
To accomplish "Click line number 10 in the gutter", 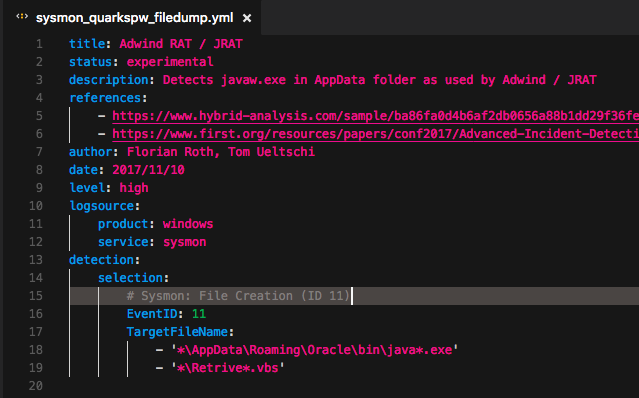I will 36,206.
